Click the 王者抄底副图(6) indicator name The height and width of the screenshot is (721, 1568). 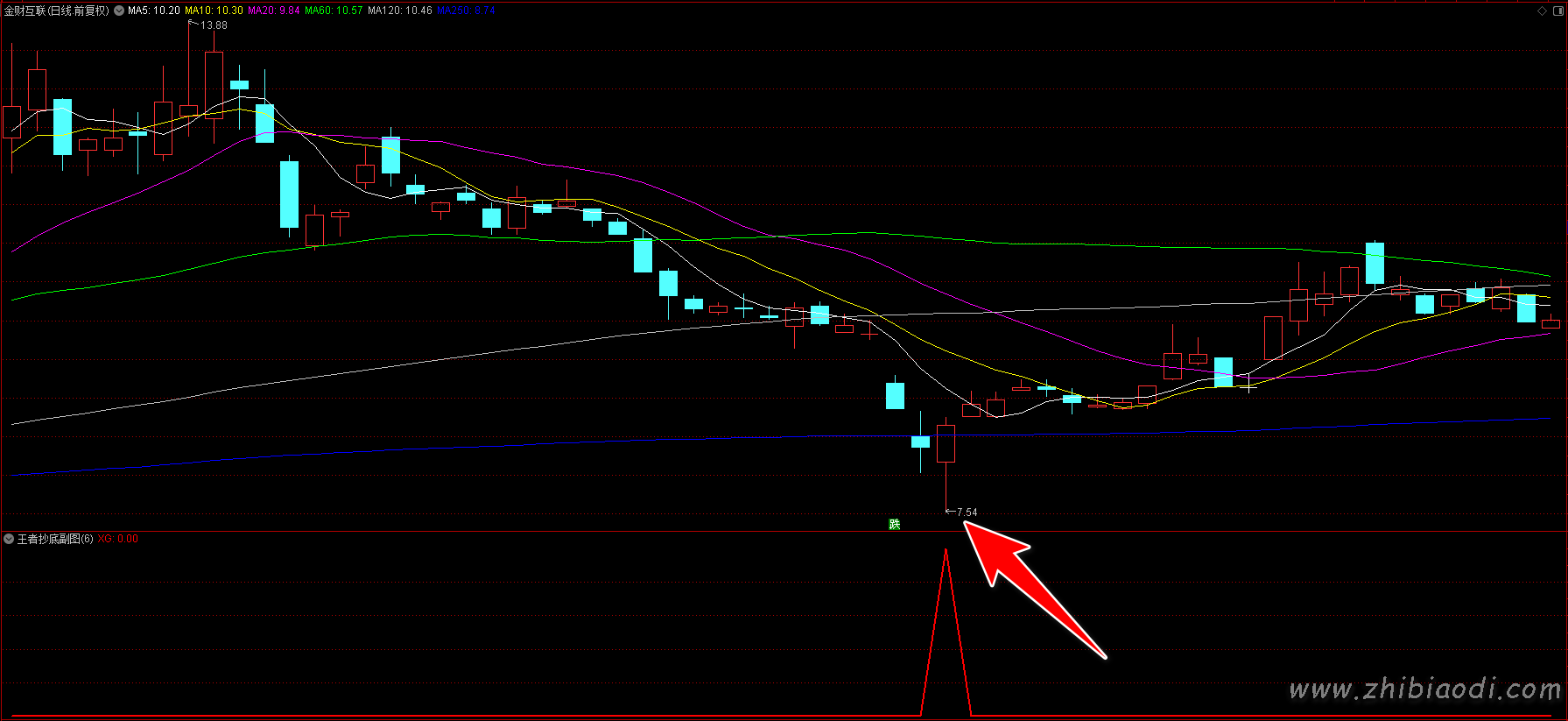[x=55, y=539]
